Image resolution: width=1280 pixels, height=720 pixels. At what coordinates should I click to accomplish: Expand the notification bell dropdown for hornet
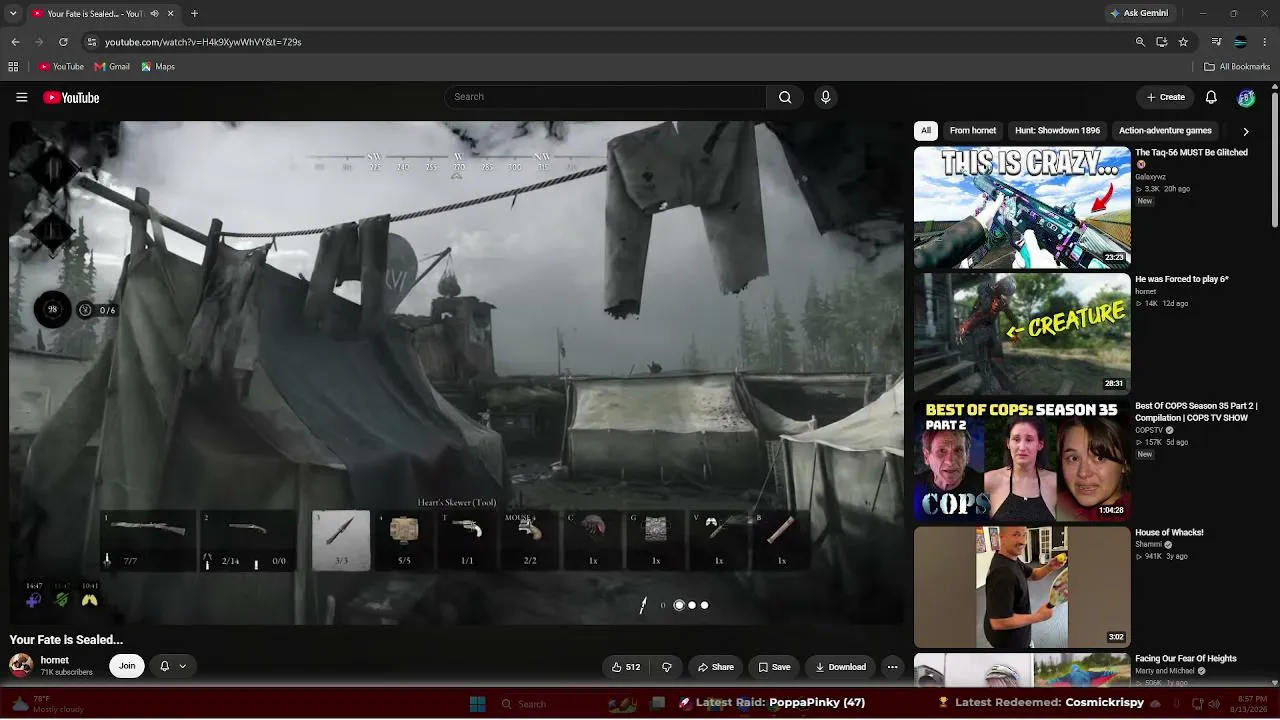(x=173, y=666)
